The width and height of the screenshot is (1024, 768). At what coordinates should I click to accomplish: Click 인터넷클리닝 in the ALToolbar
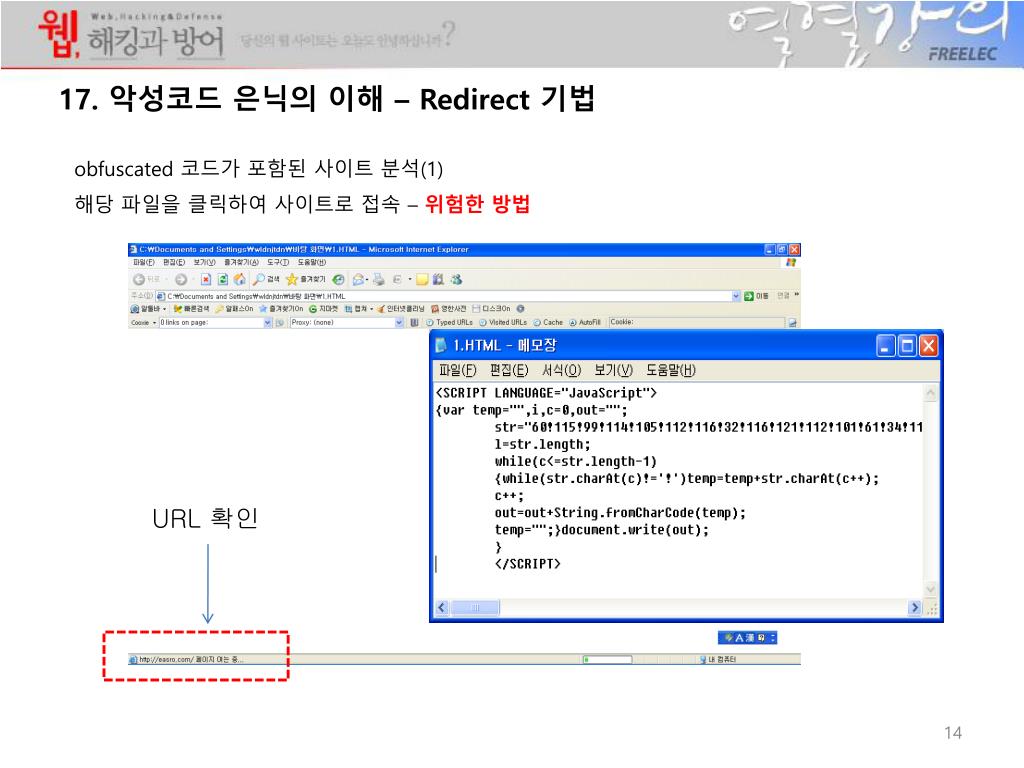coord(400,308)
